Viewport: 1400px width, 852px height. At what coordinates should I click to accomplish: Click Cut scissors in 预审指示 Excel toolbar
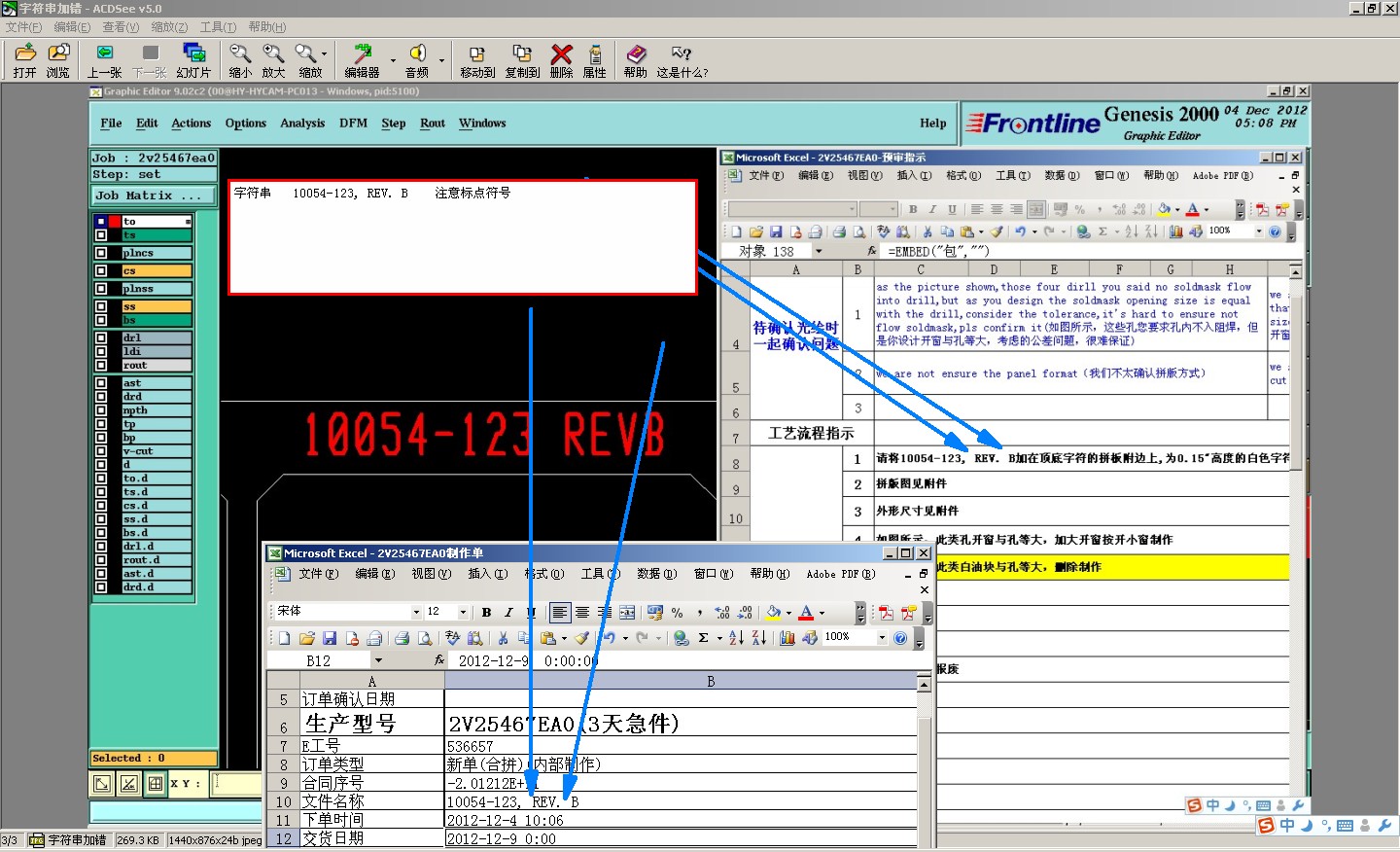(x=927, y=231)
